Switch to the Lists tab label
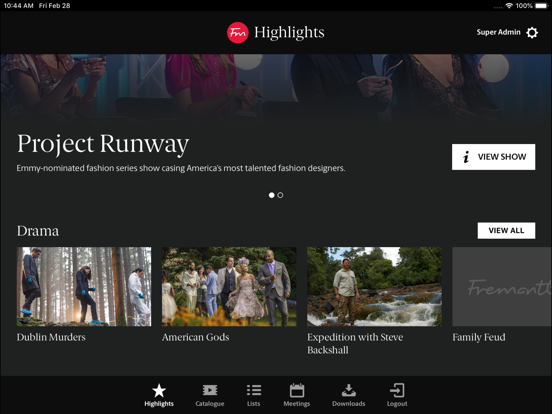 pyautogui.click(x=253, y=404)
